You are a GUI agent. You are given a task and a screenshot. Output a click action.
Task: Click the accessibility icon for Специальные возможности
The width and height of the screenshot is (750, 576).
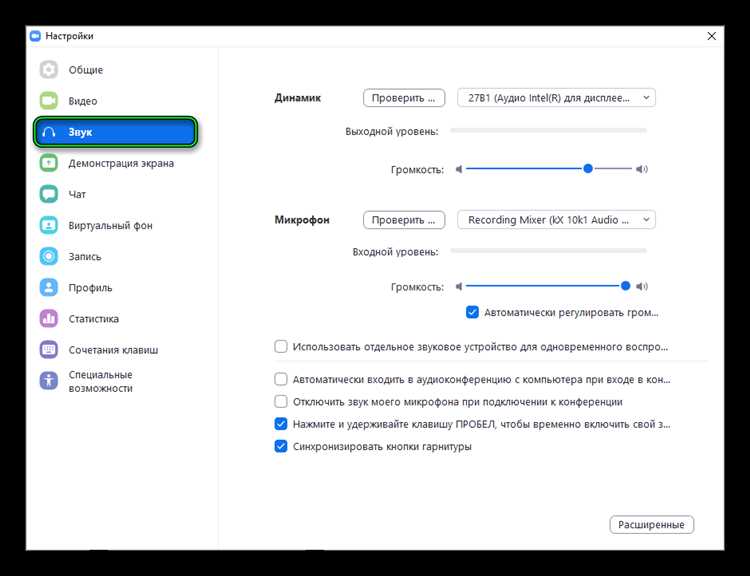pyautogui.click(x=49, y=381)
